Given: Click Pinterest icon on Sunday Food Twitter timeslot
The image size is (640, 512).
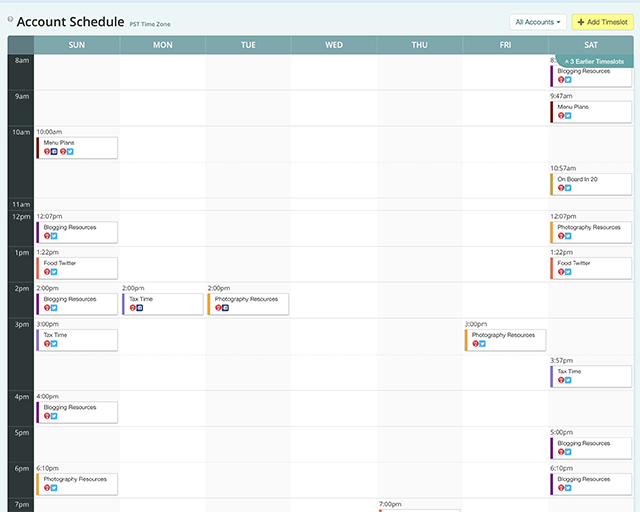Looking at the screenshot, I should [47, 272].
